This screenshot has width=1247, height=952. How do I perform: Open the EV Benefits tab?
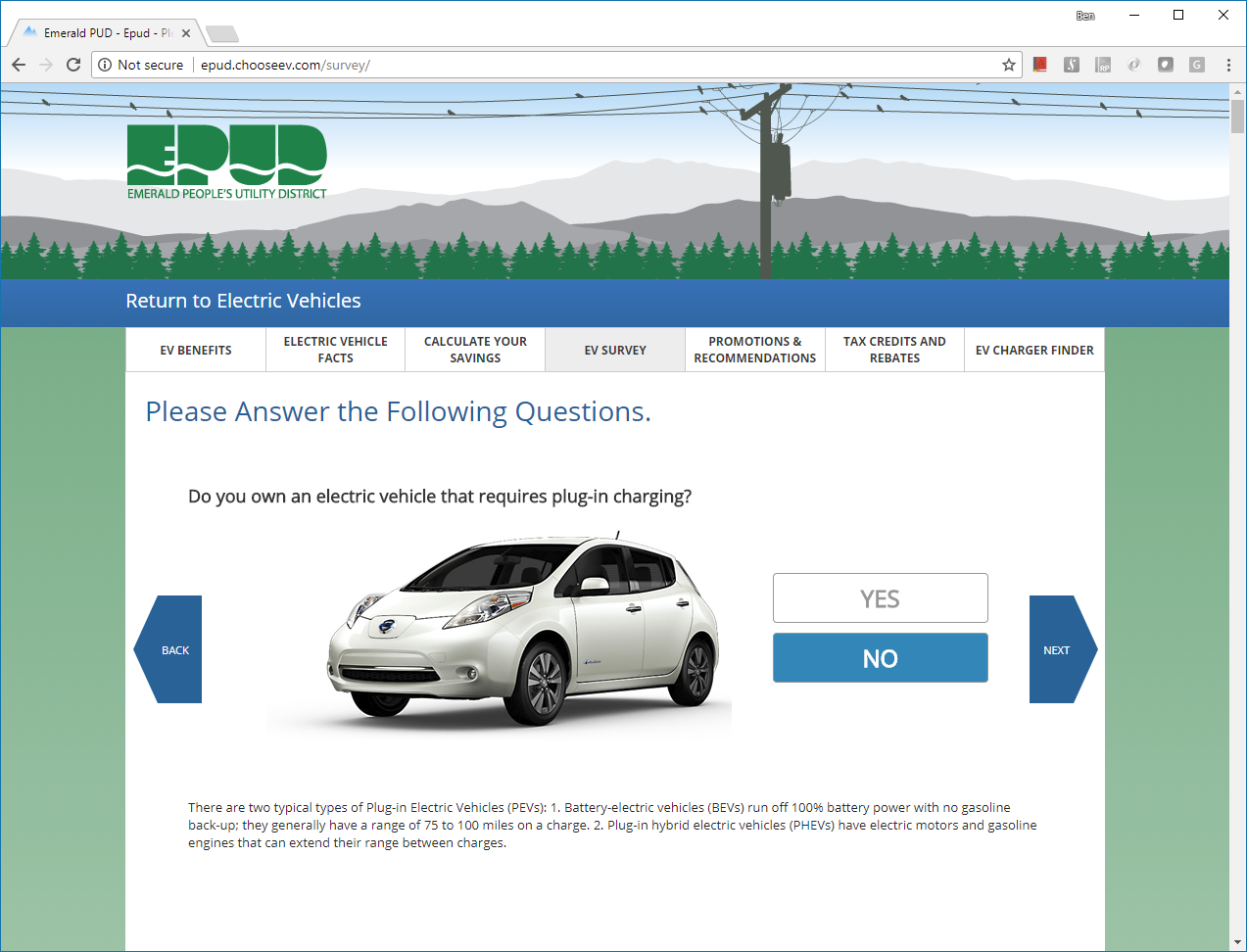point(196,350)
